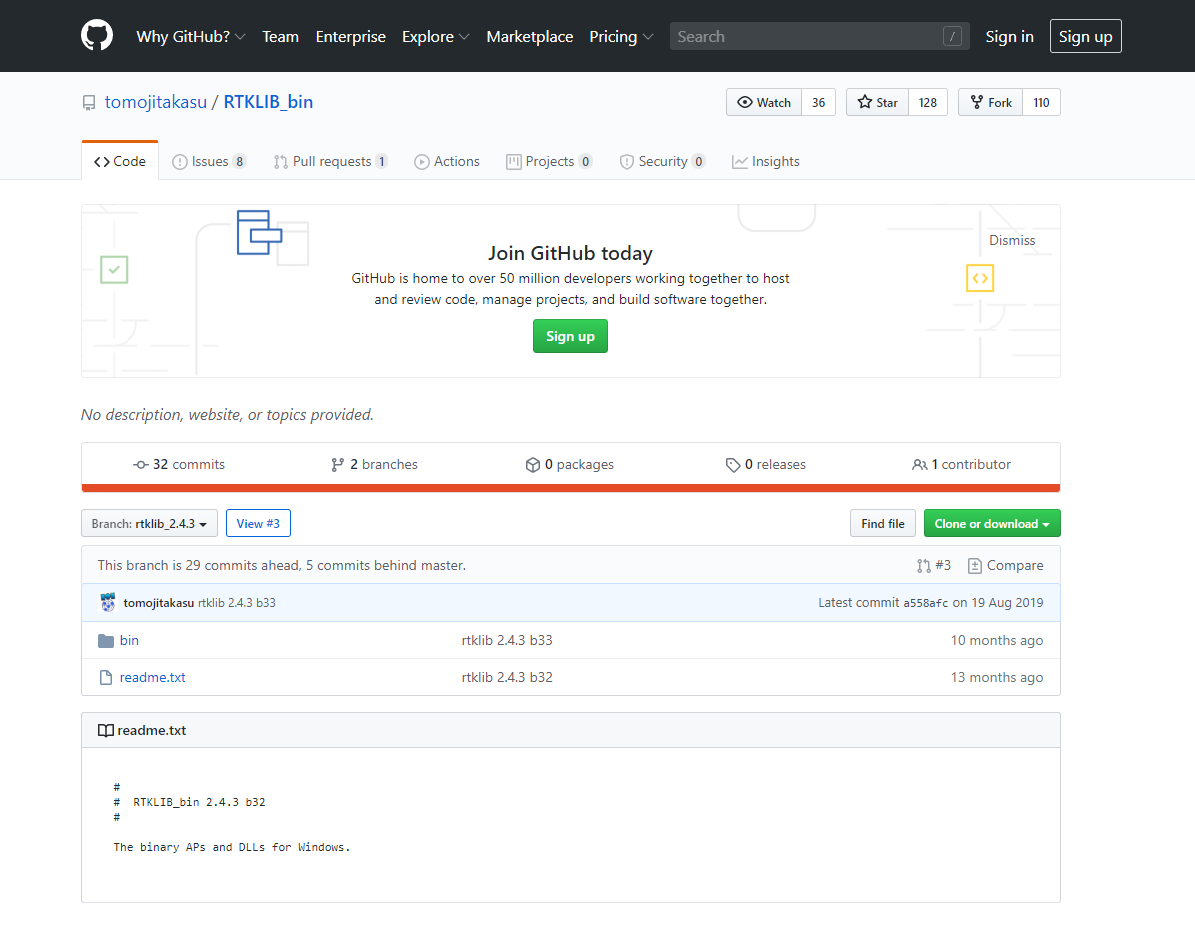Viewport: 1195px width, 938px height.
Task: Open the Security tab
Action: pyautogui.click(x=663, y=162)
